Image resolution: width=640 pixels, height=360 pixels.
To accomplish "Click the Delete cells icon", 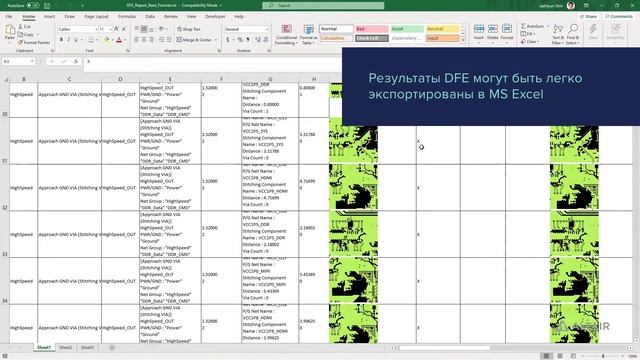I will coord(493,29).
